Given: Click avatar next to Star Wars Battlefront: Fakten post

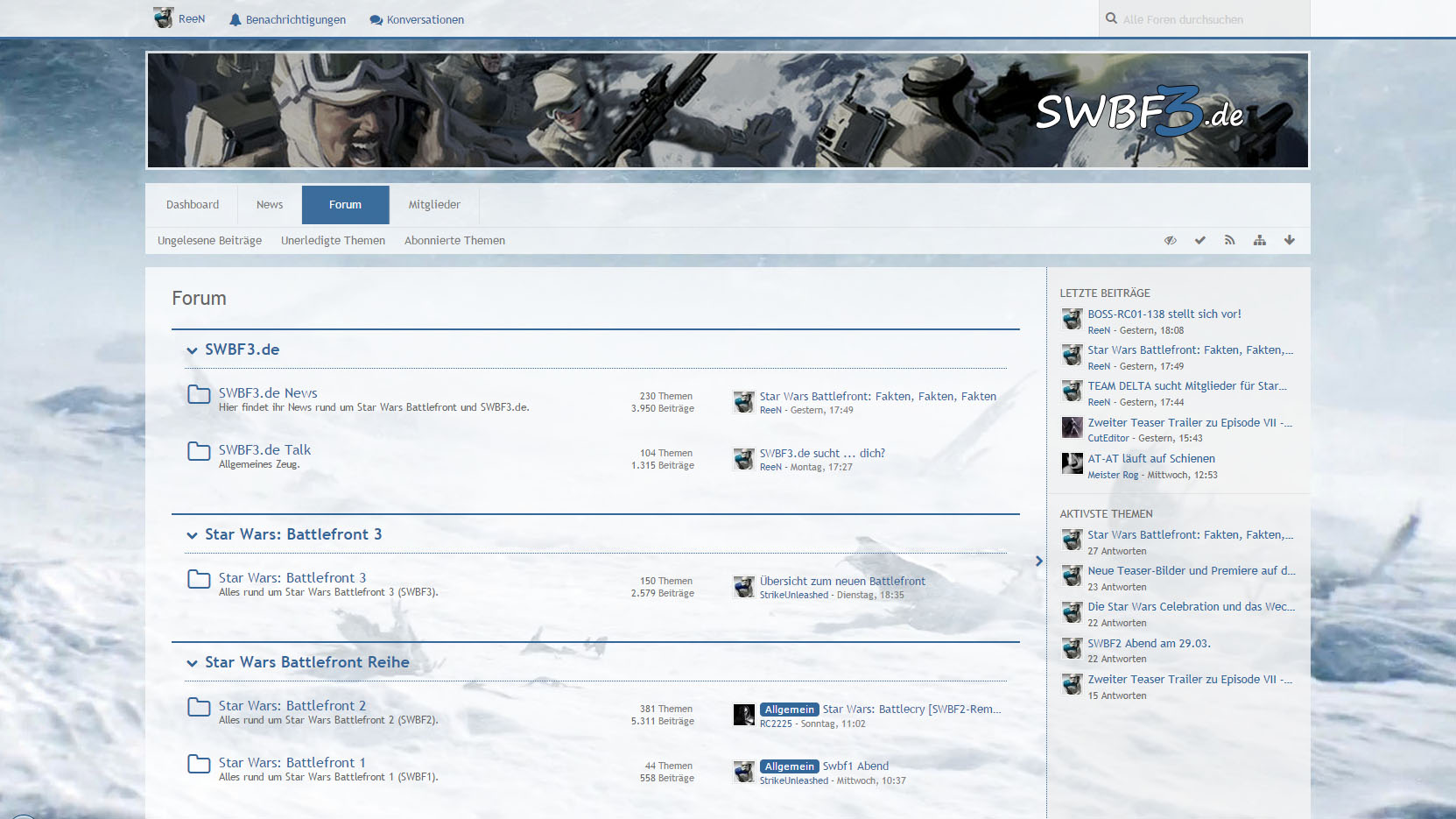Looking at the screenshot, I should coord(743,402).
